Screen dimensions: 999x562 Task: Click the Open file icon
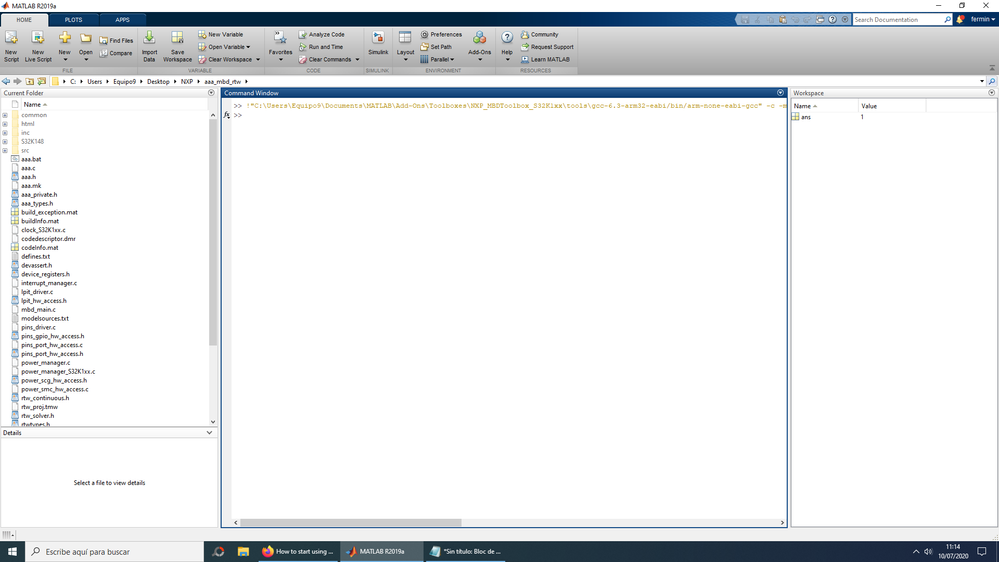pos(85,39)
